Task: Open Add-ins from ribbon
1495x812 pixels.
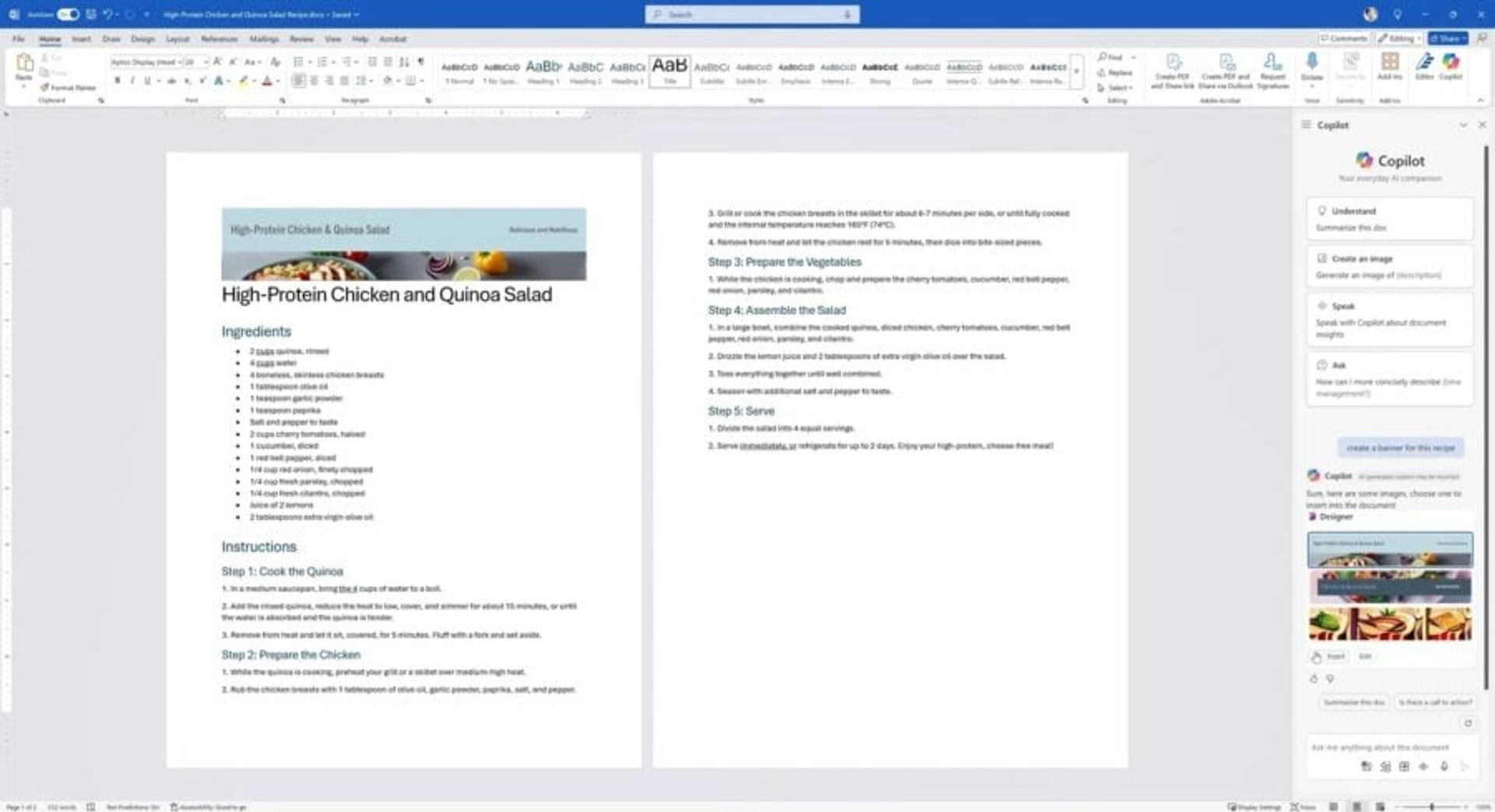Action: tap(1390, 67)
